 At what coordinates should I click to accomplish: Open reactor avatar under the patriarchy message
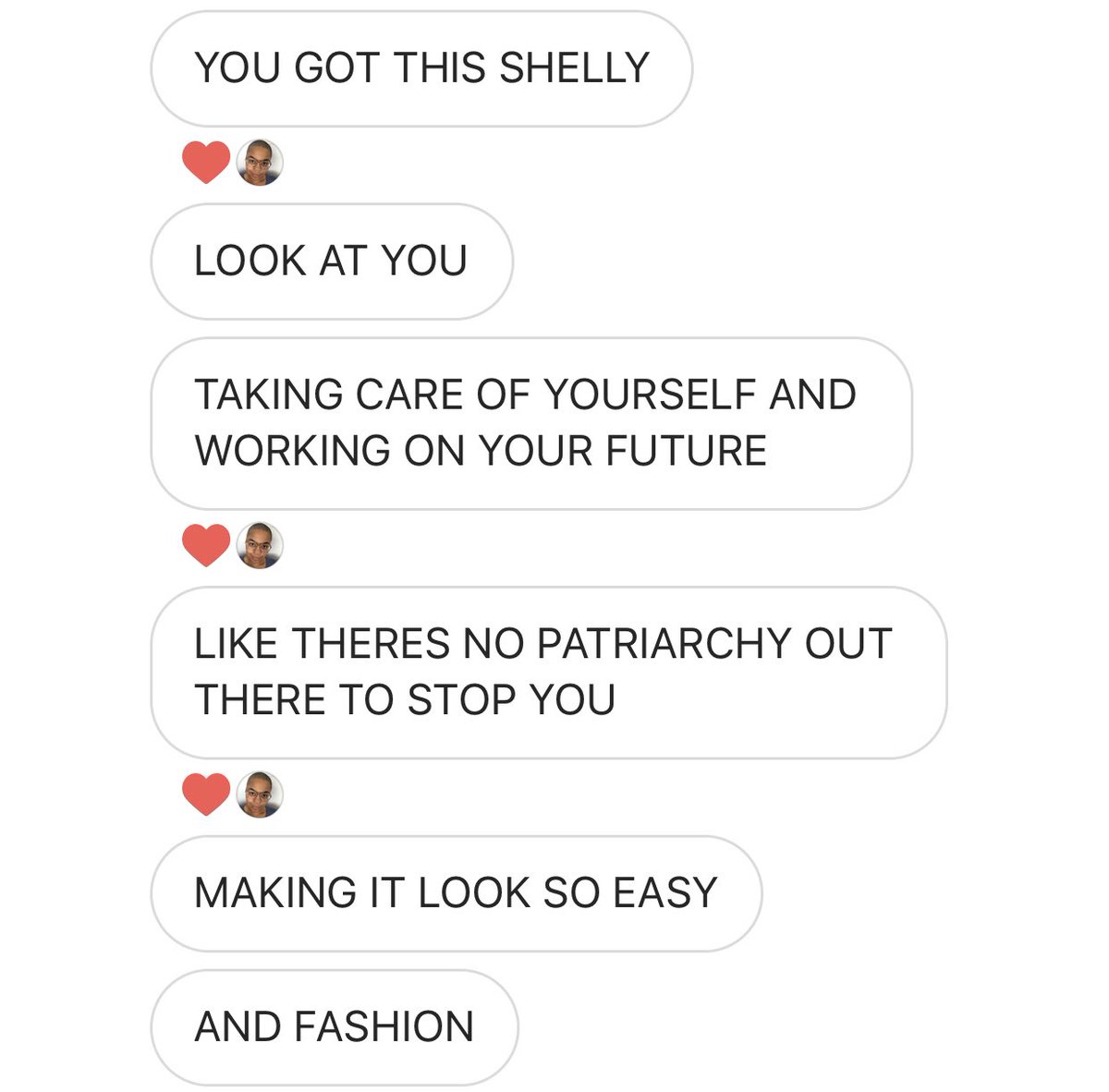tap(260, 795)
